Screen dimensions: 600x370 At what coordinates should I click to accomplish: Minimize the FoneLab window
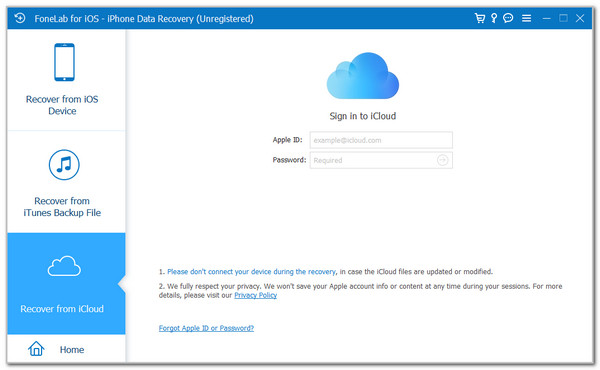click(546, 18)
